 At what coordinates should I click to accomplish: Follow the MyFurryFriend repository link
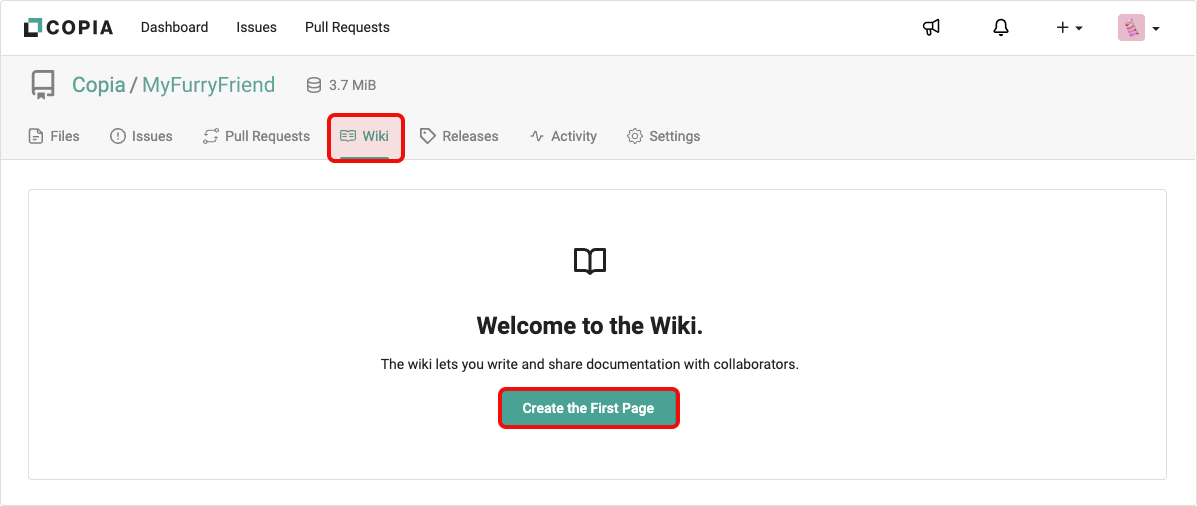point(208,85)
